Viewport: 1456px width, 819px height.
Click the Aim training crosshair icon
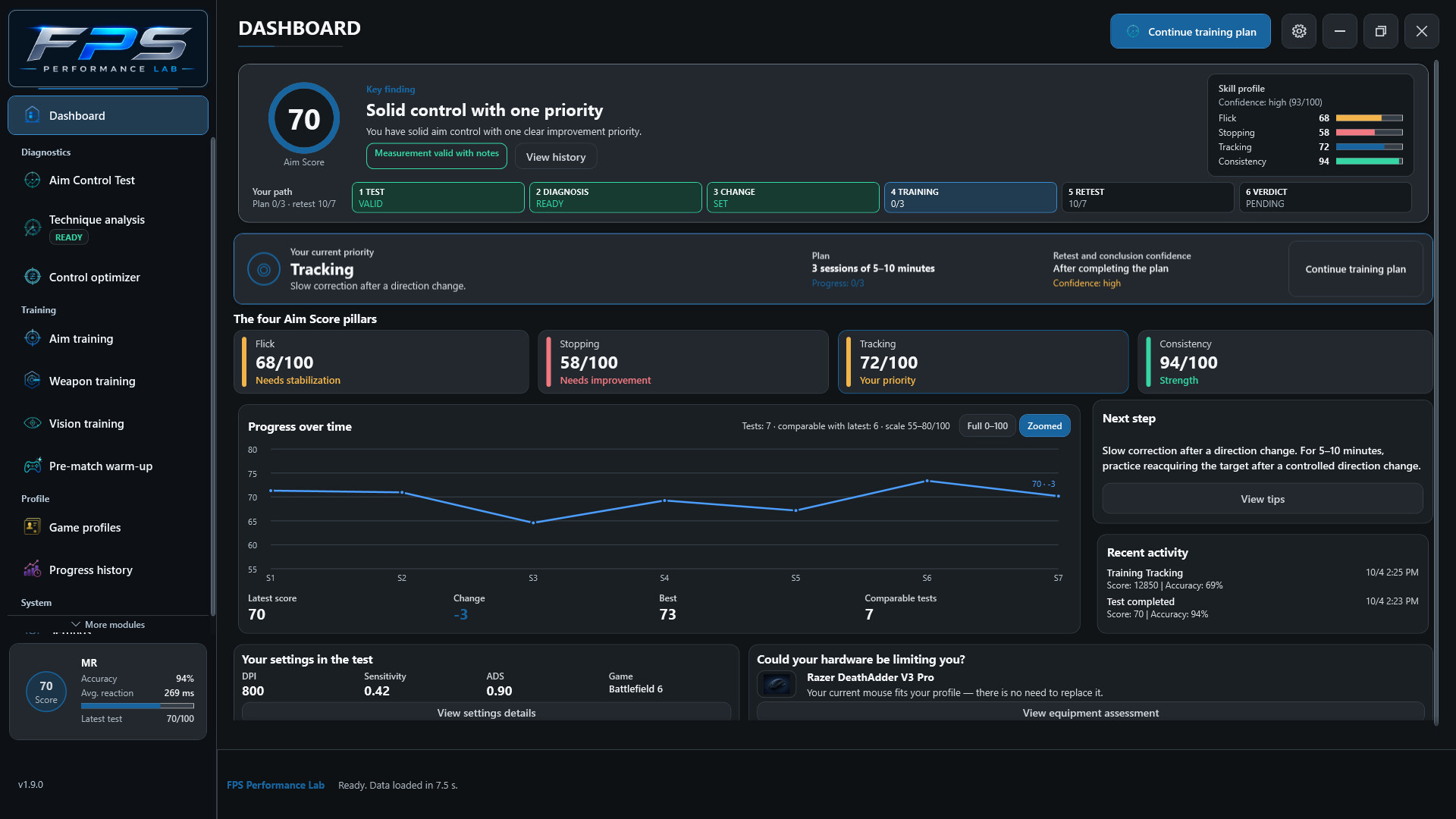tap(32, 338)
